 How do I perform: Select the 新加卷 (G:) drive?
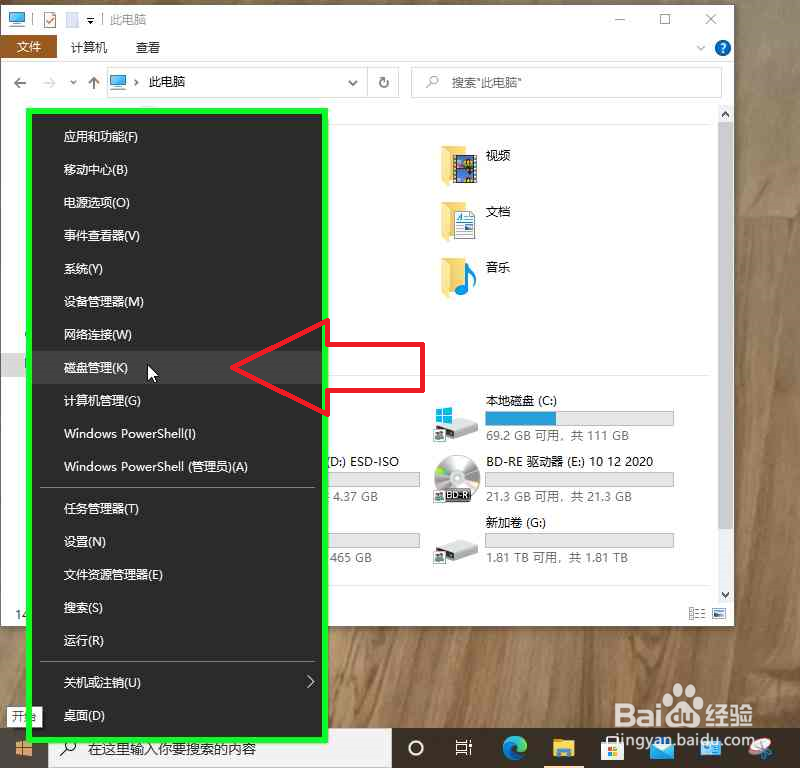(554, 540)
